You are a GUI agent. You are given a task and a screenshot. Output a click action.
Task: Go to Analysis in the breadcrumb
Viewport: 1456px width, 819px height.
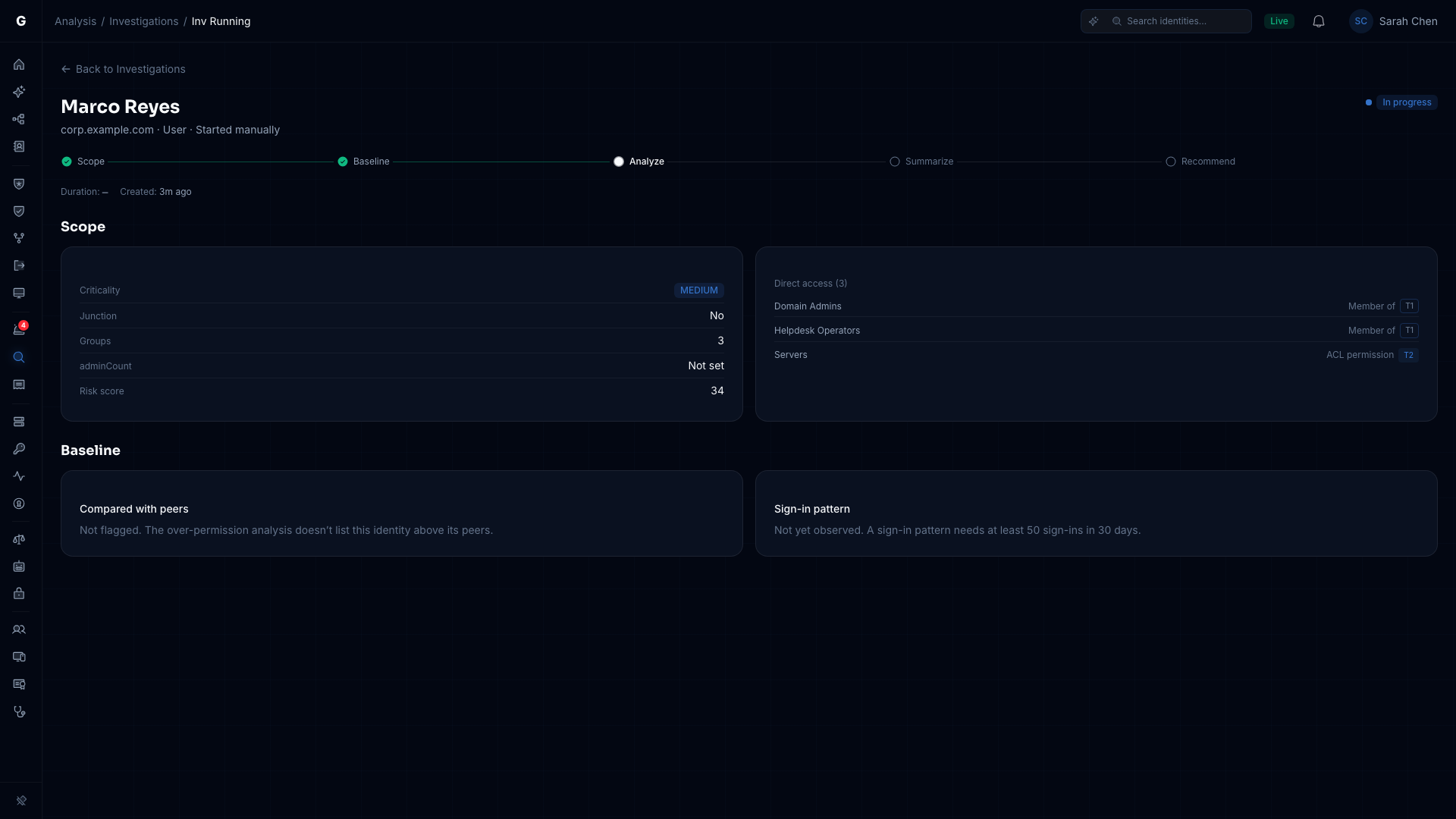tap(75, 21)
